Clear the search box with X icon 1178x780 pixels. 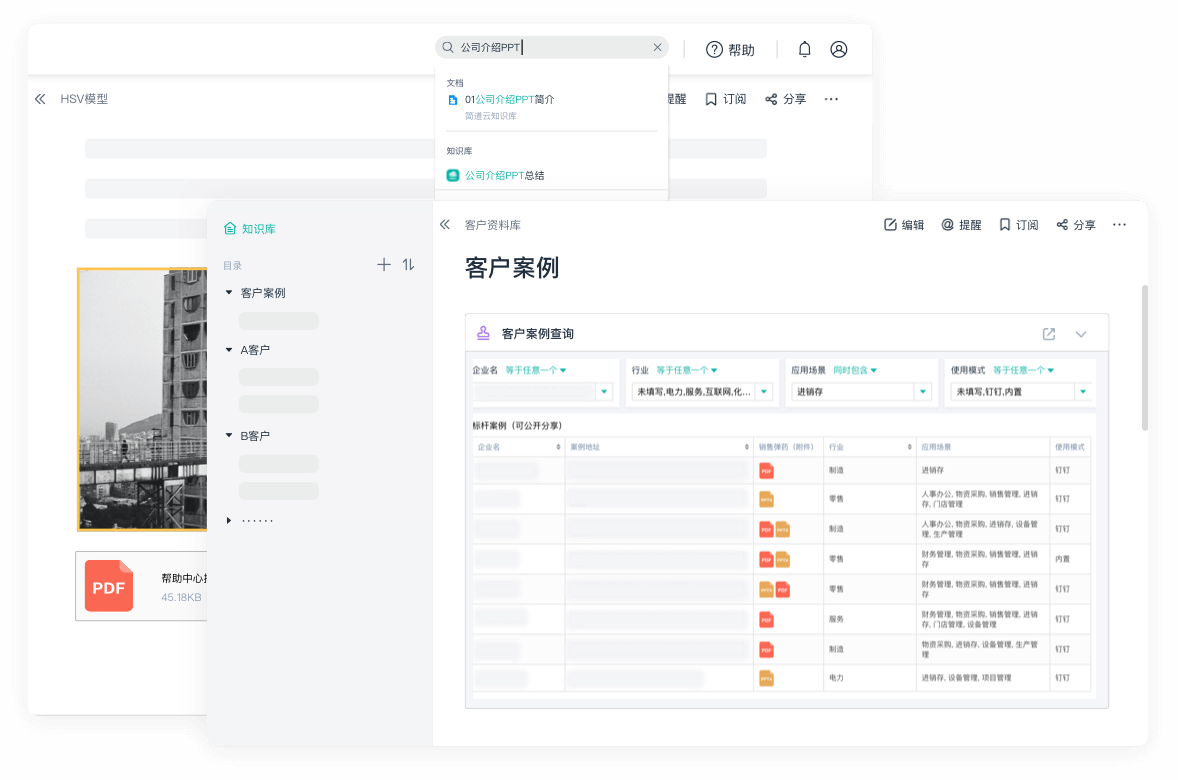tap(657, 47)
